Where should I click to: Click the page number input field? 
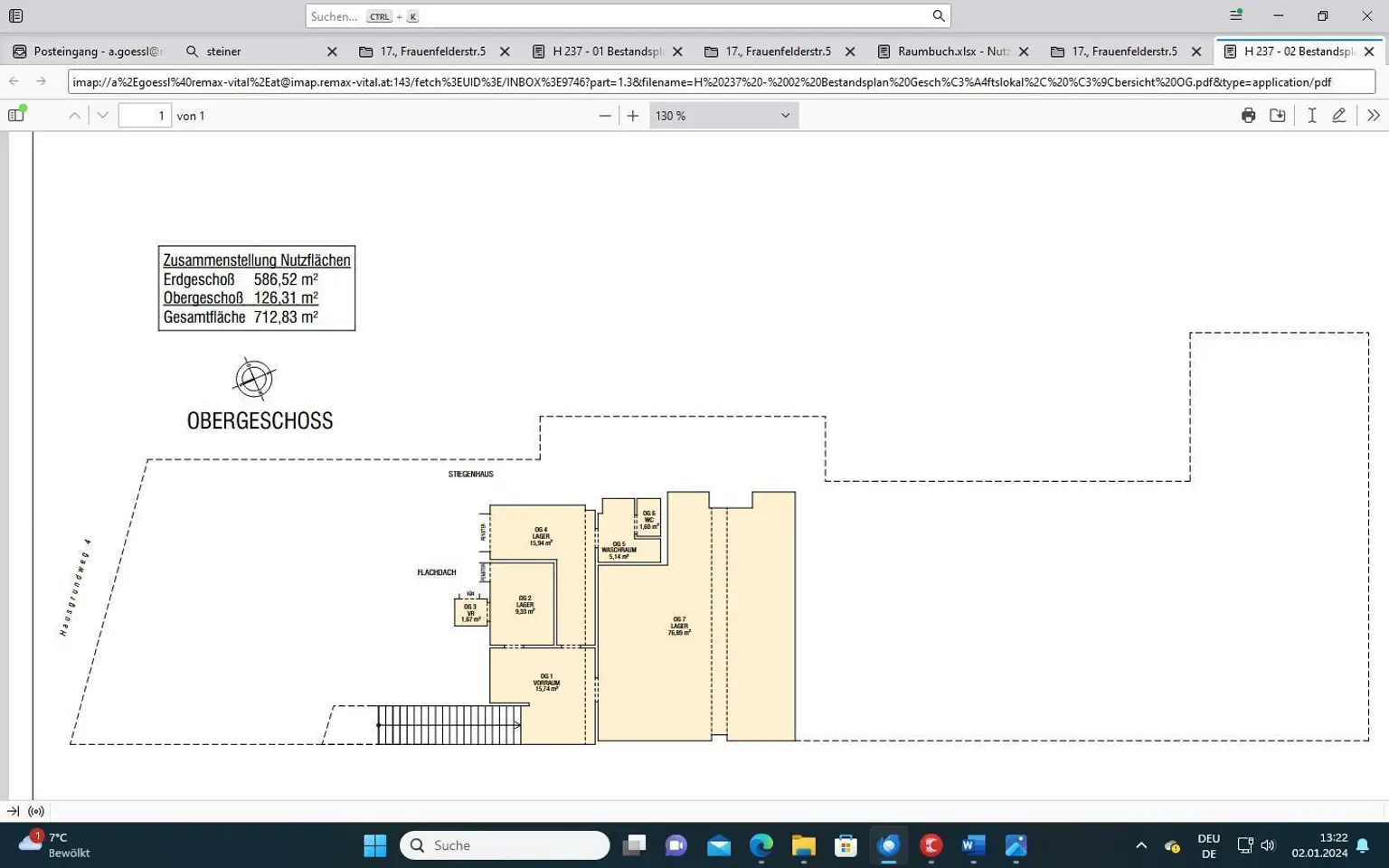click(x=145, y=116)
